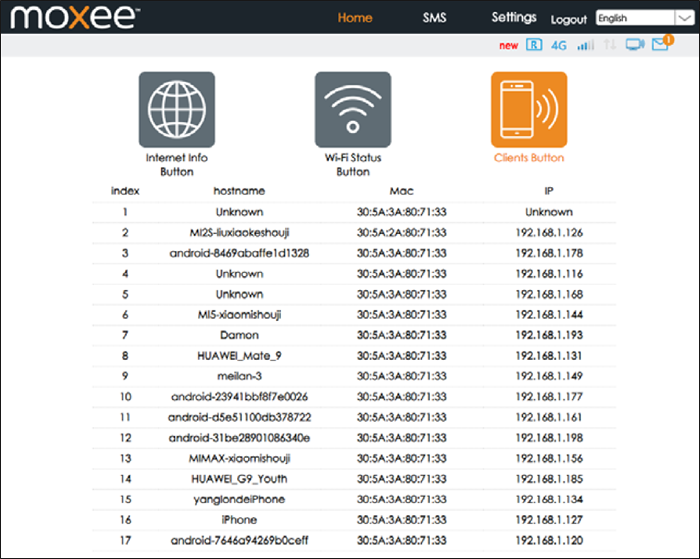Select hostname MI5-xiaomishouji
Viewport: 700px width, 559px height.
(239, 315)
